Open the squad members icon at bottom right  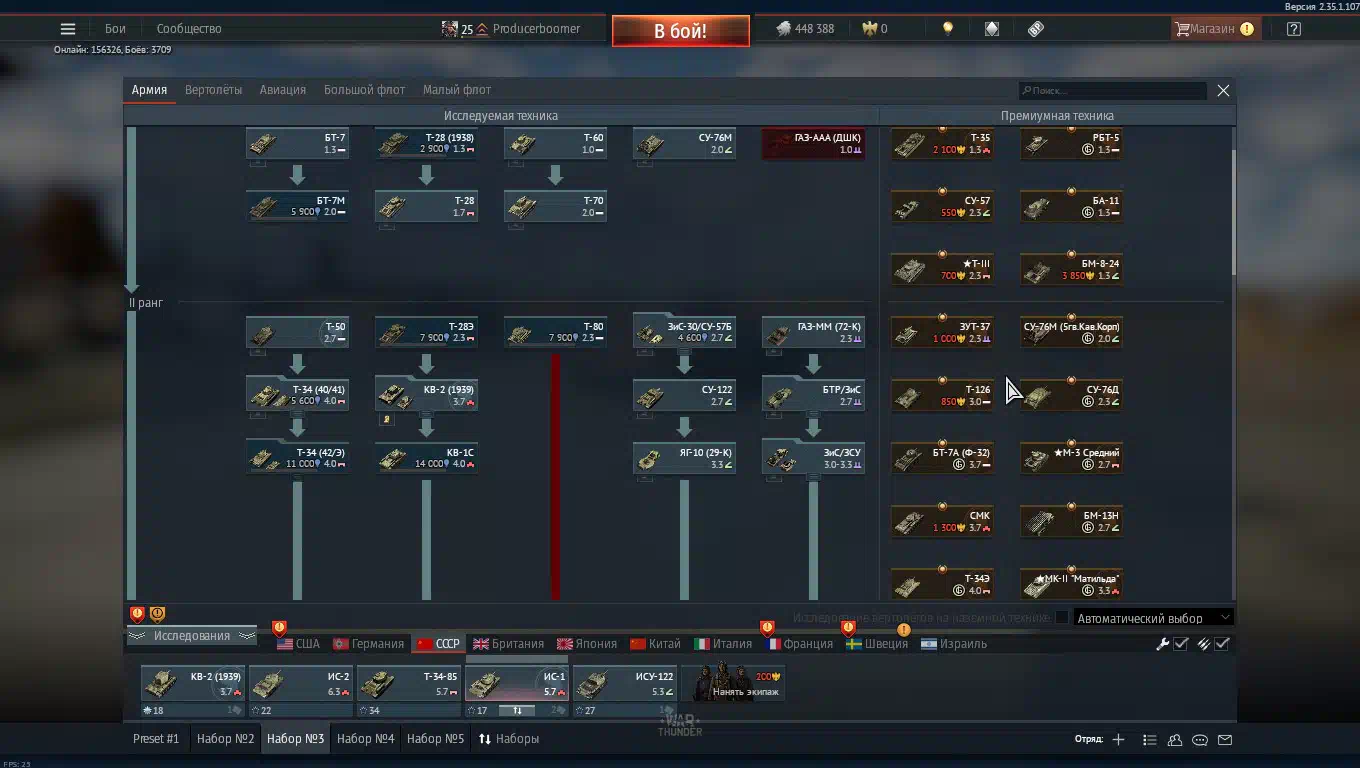(1175, 740)
